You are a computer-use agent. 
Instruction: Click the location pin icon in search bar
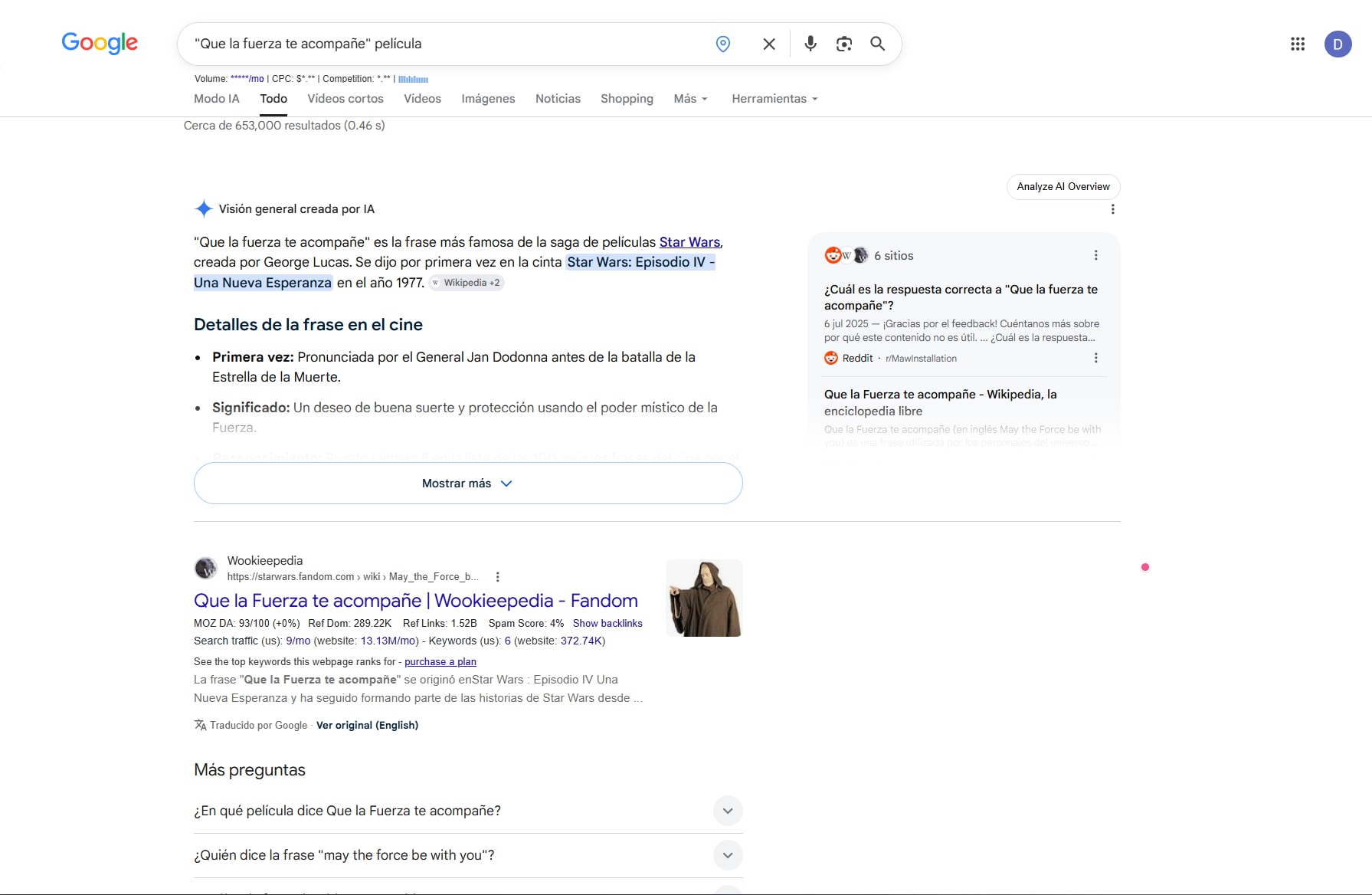(x=722, y=44)
